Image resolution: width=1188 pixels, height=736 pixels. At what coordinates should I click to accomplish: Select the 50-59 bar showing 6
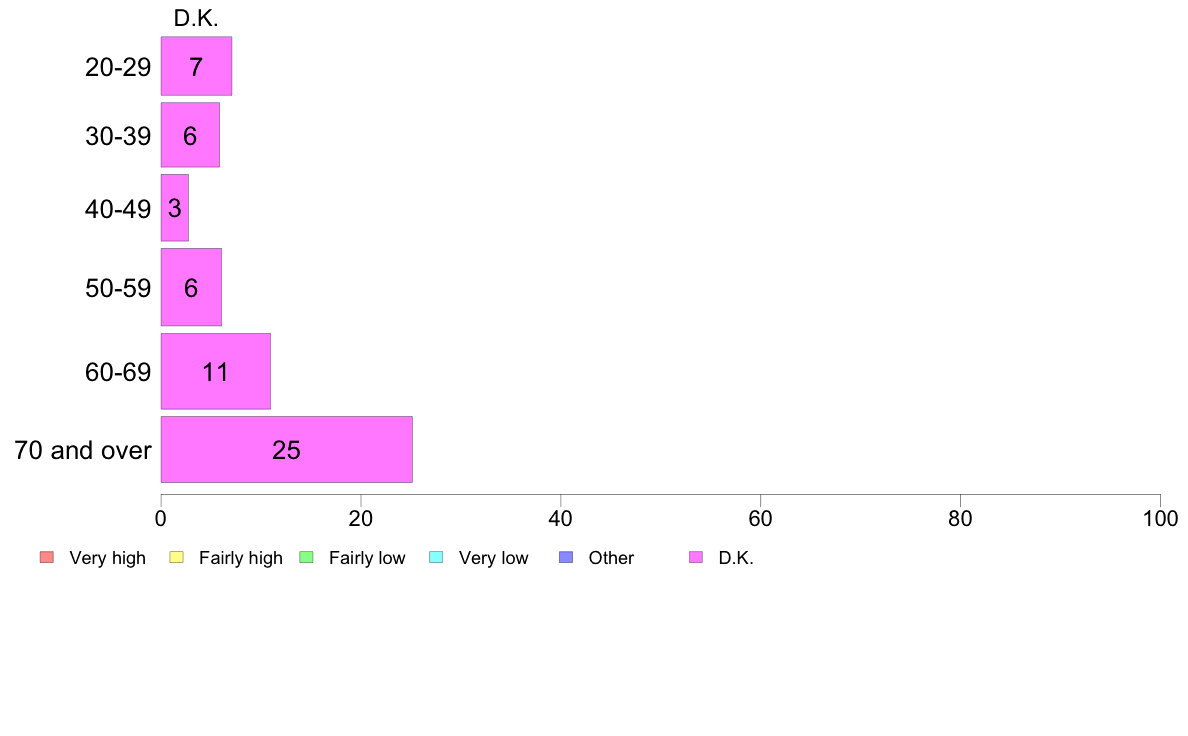coord(191,287)
